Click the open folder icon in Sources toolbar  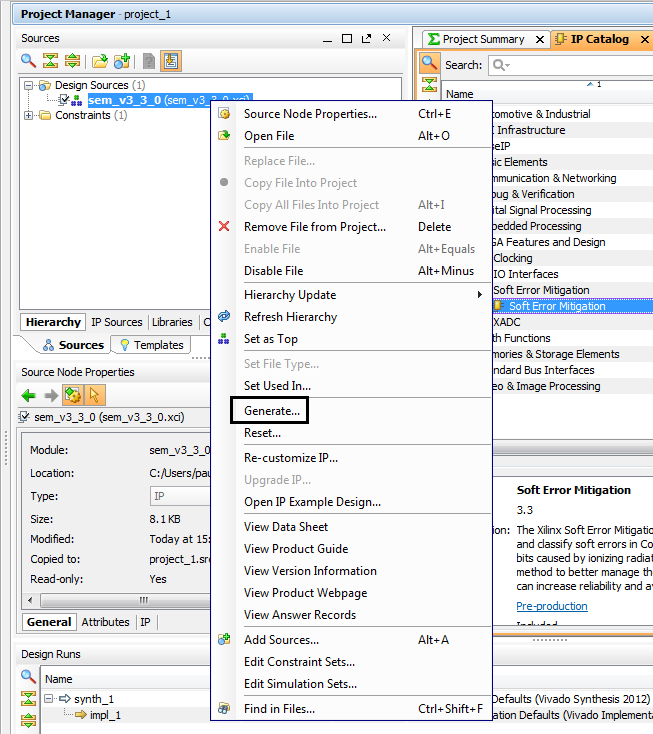click(100, 62)
